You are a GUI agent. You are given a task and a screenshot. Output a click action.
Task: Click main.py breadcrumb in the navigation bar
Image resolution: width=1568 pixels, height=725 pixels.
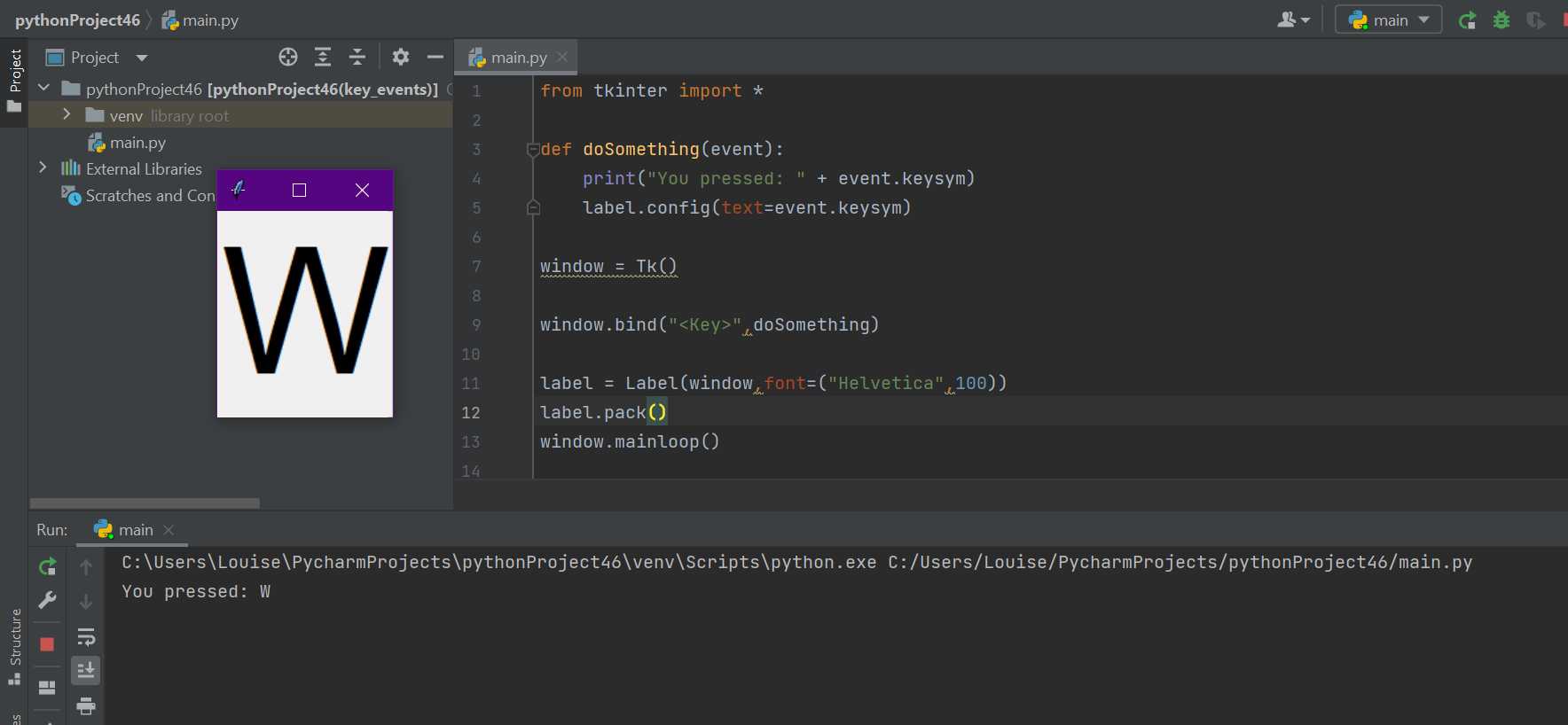pyautogui.click(x=200, y=19)
